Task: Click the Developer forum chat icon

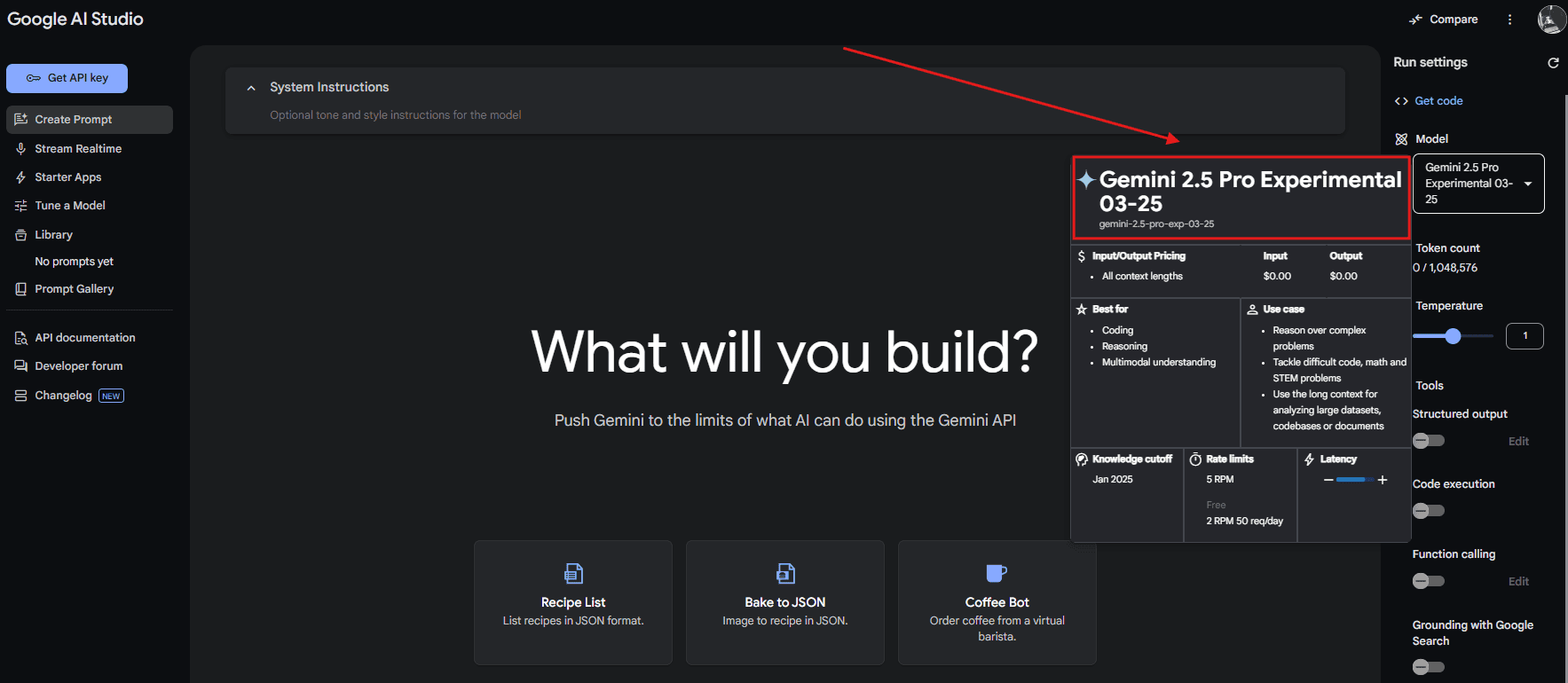Action: pyautogui.click(x=21, y=366)
